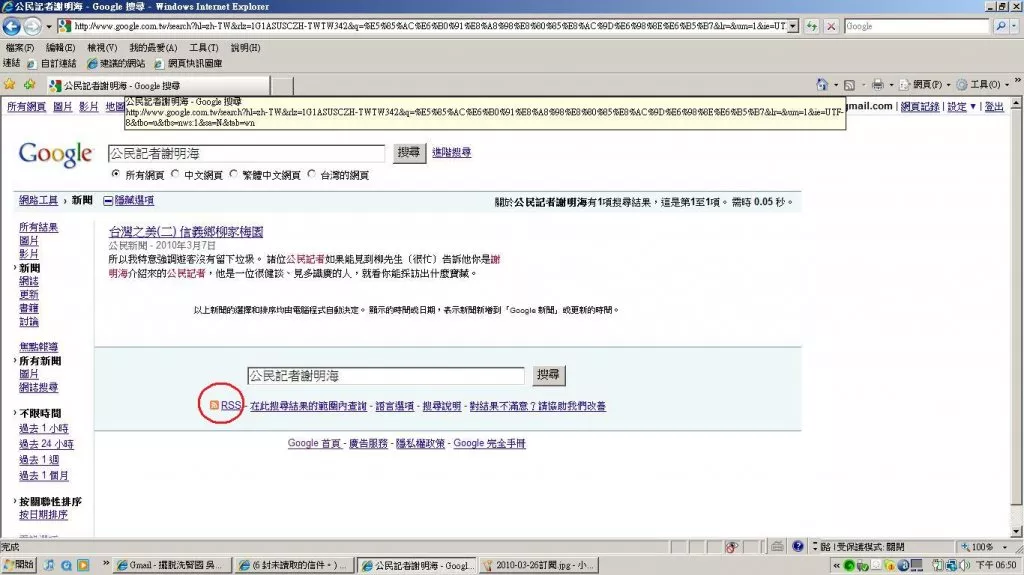Click the 按日期排序 sort link
The height and width of the screenshot is (575, 1024).
coord(43,515)
